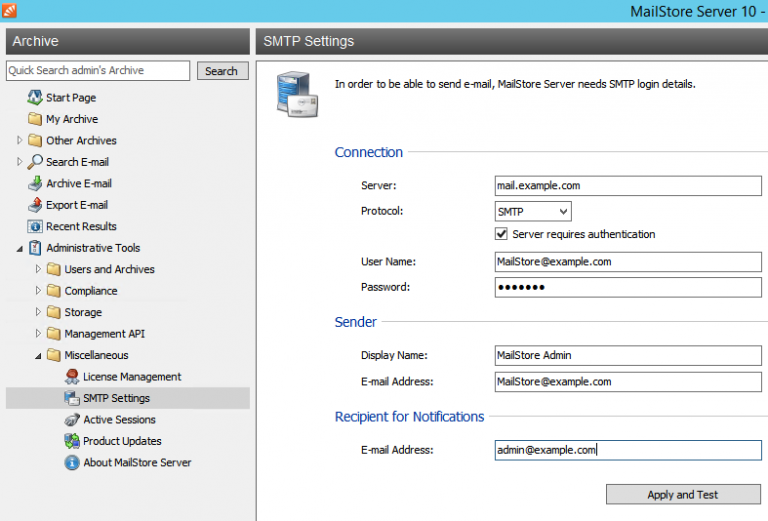Click the Start Page house icon
The width and height of the screenshot is (768, 521).
(x=35, y=97)
